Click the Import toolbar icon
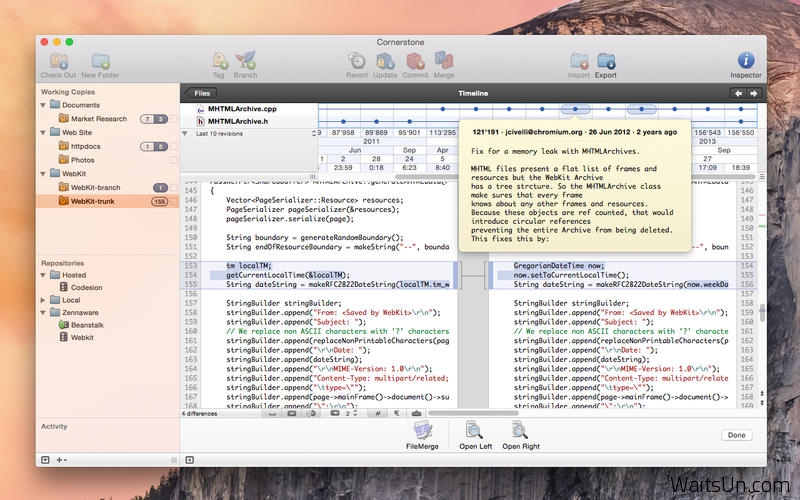Image resolution: width=800 pixels, height=500 pixels. 579,61
